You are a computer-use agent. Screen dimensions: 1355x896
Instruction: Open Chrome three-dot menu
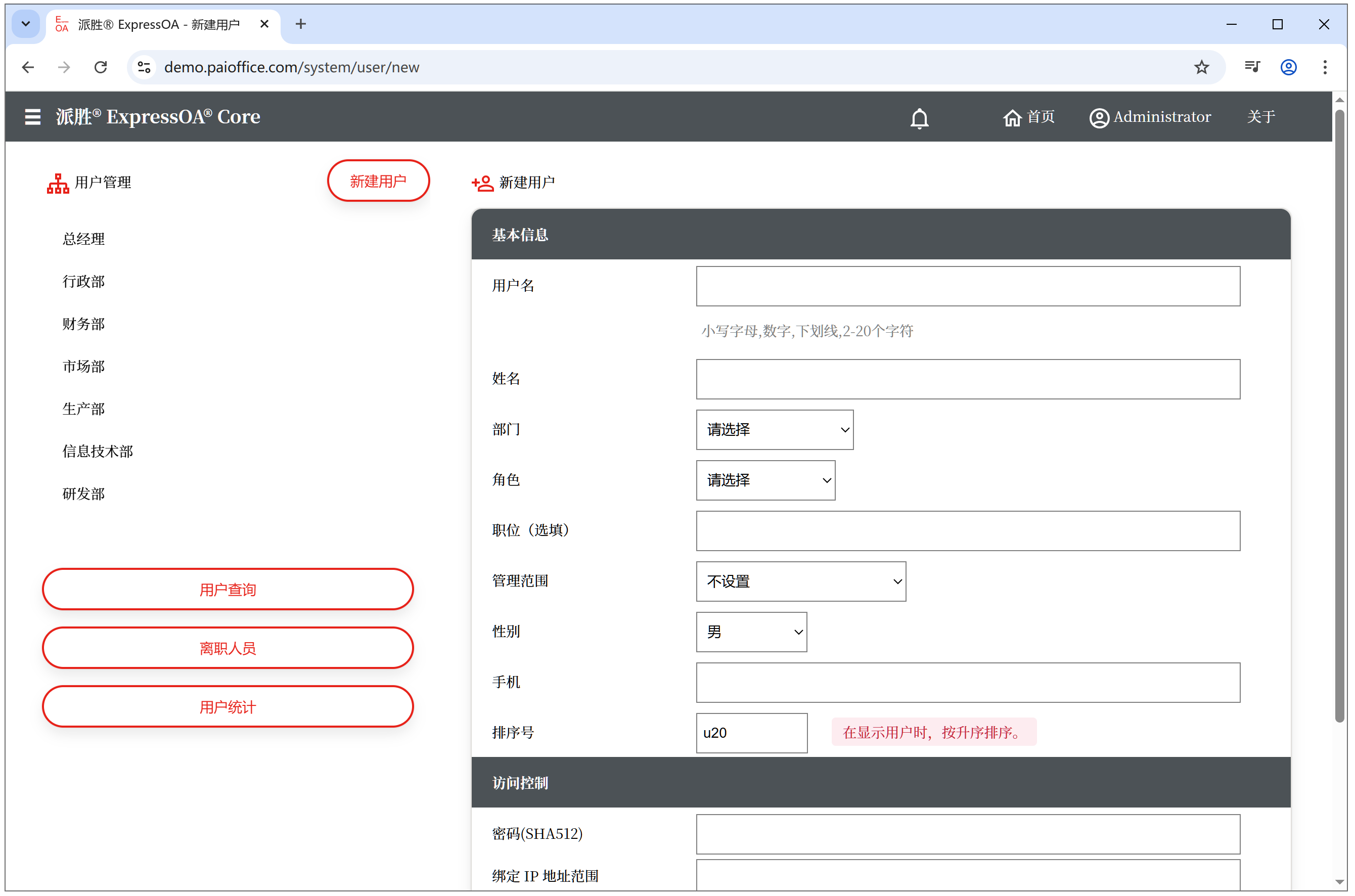(1325, 67)
